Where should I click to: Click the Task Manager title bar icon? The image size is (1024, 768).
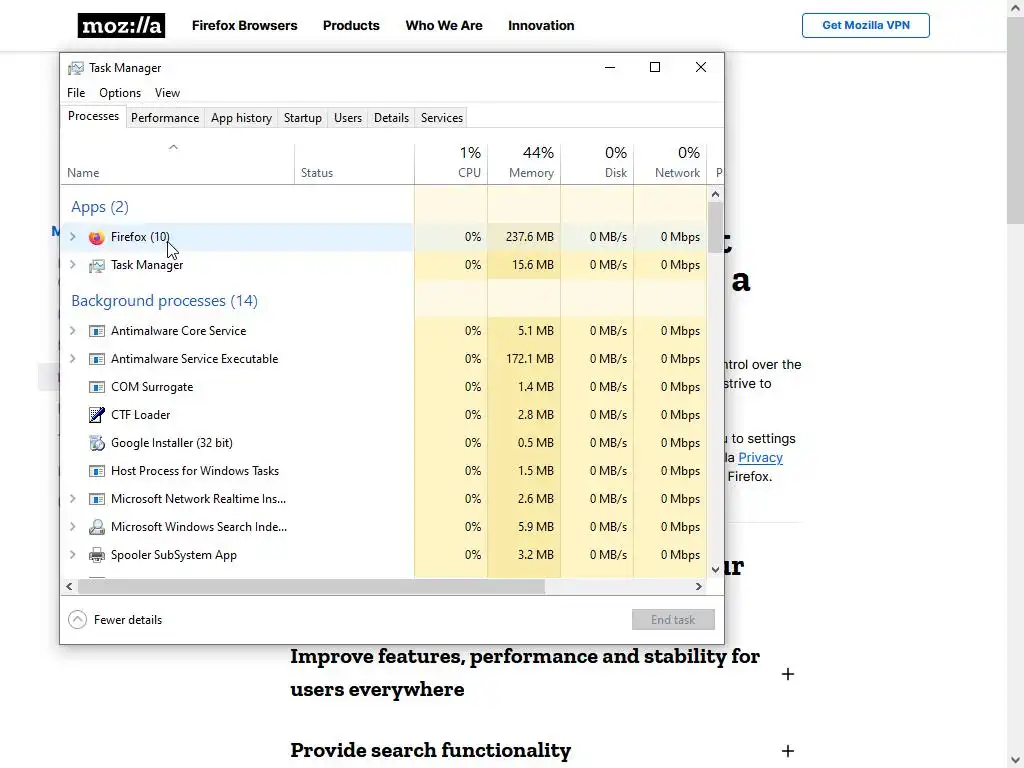[76, 68]
